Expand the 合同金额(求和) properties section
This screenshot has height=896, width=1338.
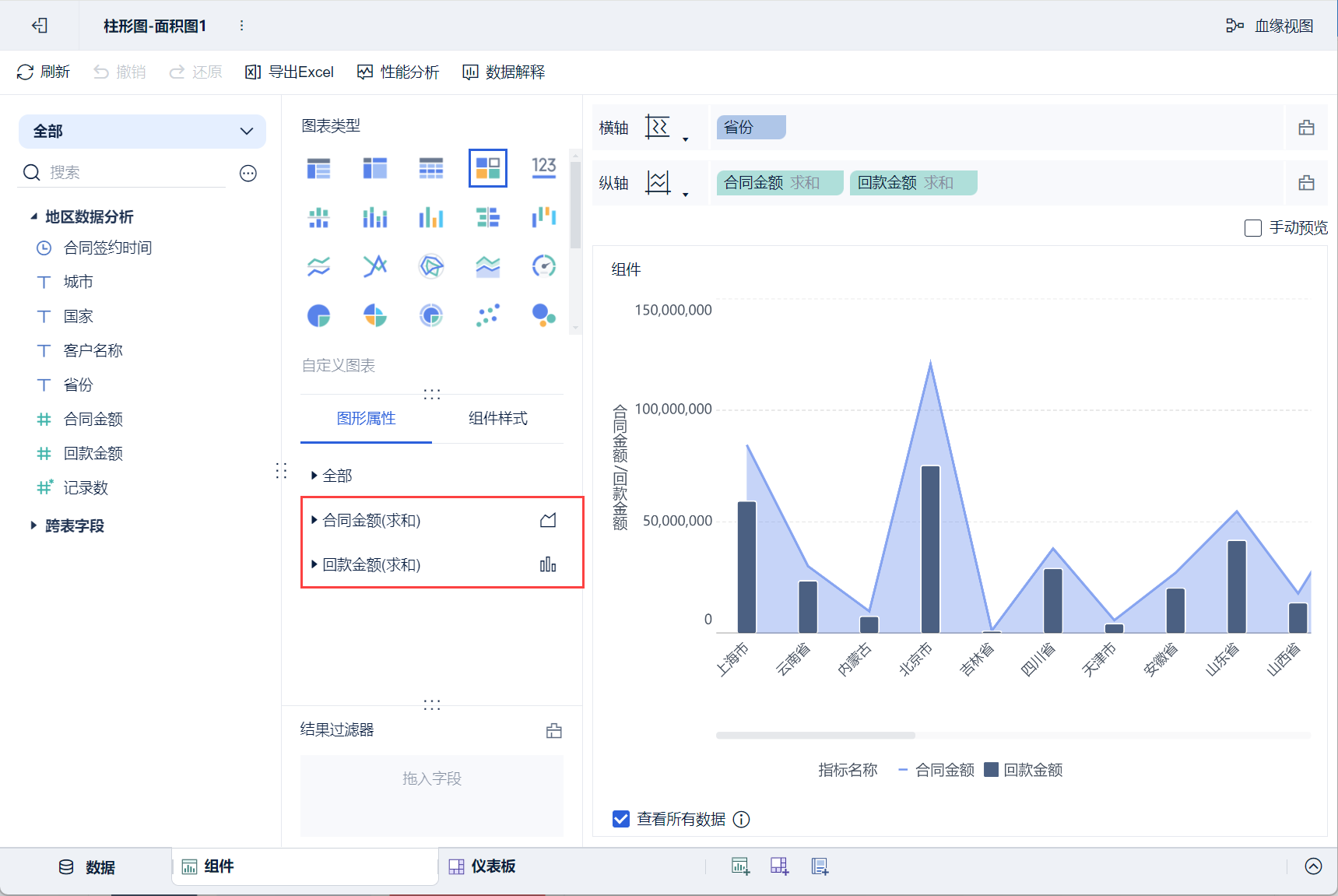pos(314,520)
